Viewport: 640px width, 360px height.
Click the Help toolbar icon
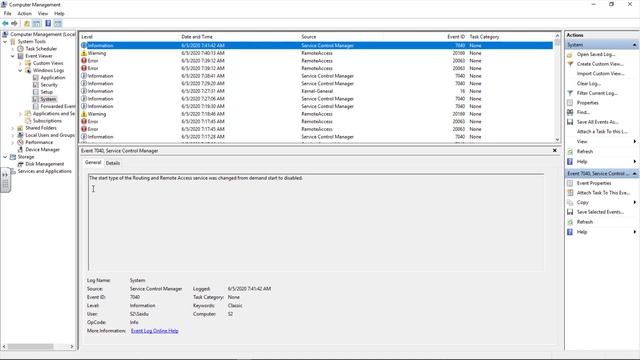(48, 24)
